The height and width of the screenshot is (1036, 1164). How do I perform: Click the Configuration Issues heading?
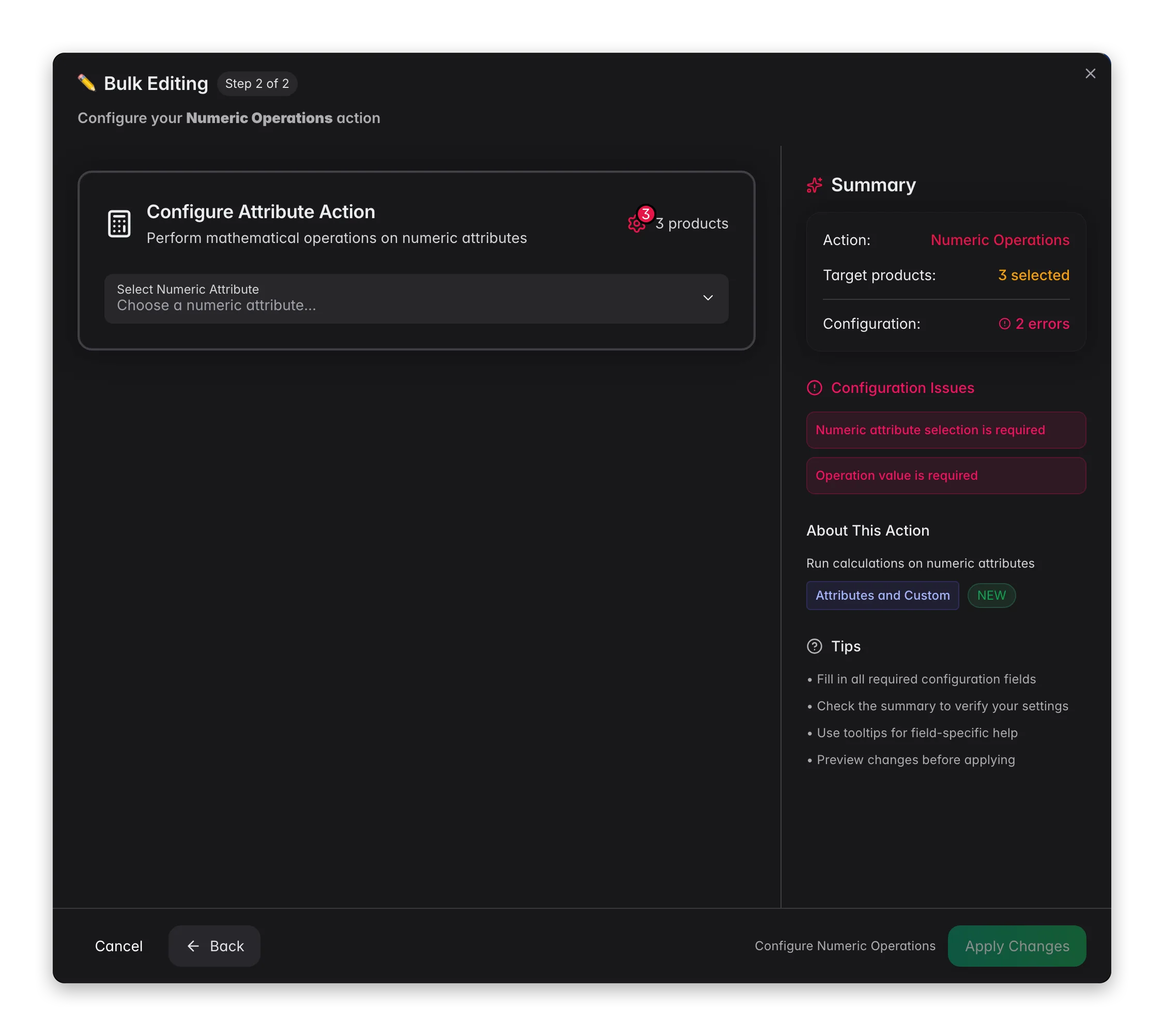tap(902, 388)
